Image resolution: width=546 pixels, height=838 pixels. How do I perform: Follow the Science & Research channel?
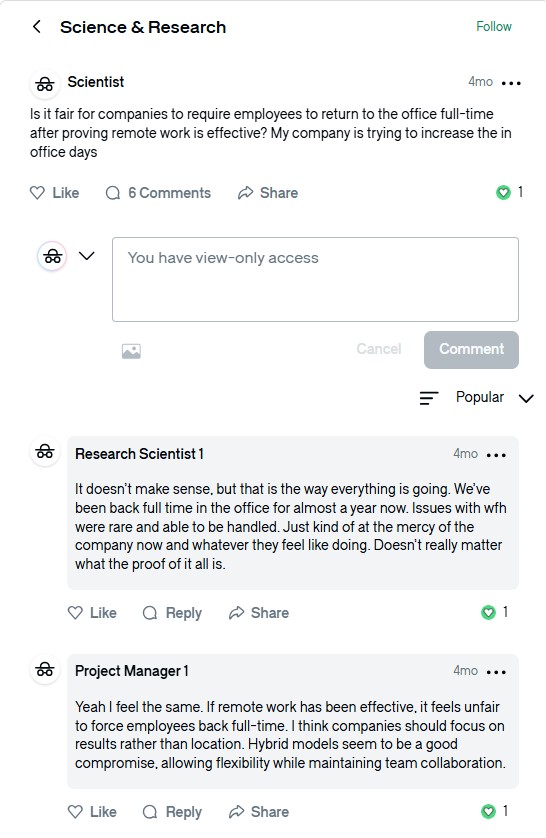point(494,27)
